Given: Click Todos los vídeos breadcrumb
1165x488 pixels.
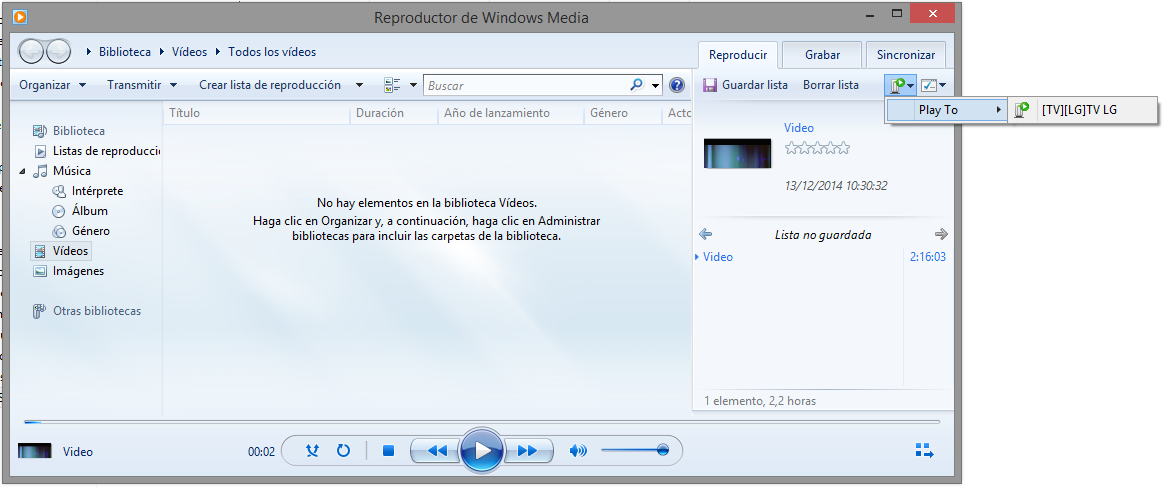Looking at the screenshot, I should [272, 52].
